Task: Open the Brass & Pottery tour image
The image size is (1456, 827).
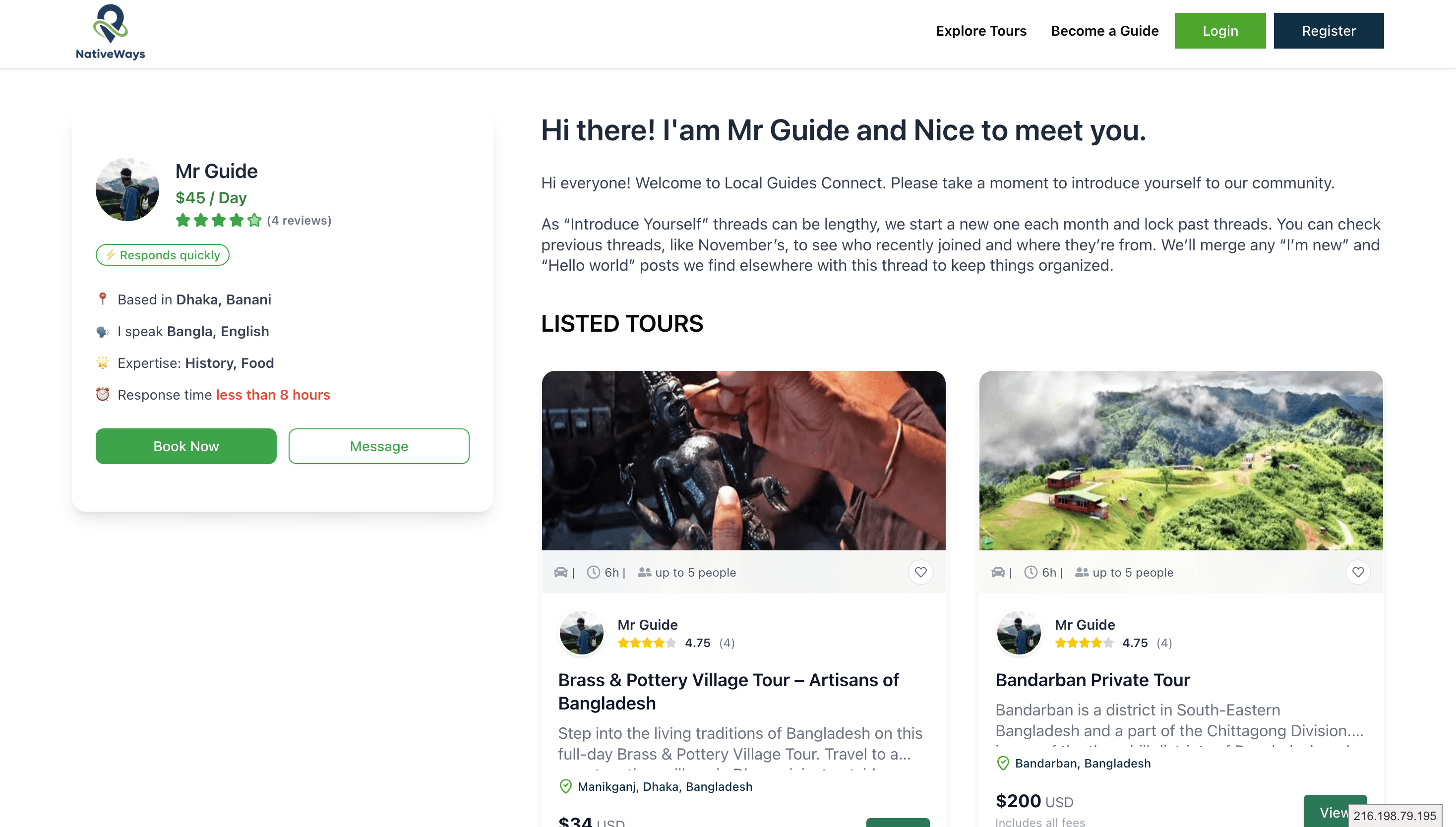Action: coord(744,460)
